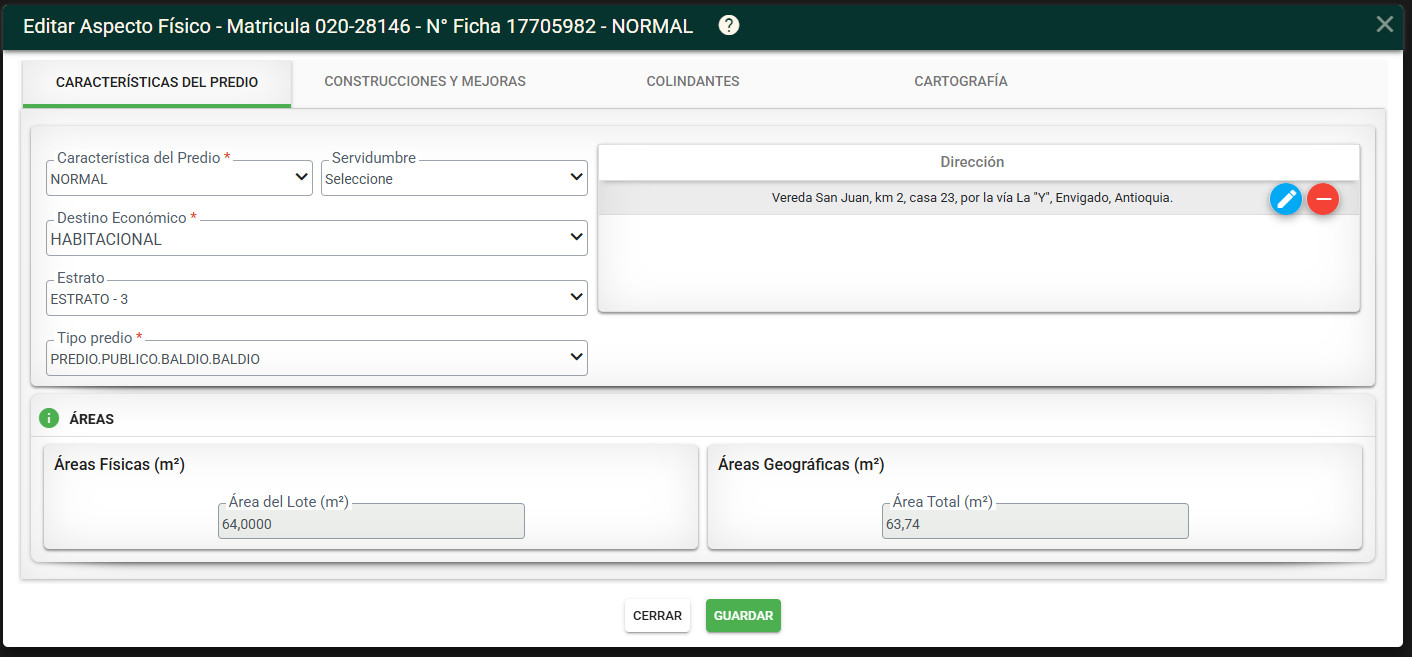
Task: Click the Cerrar button
Action: click(x=657, y=616)
